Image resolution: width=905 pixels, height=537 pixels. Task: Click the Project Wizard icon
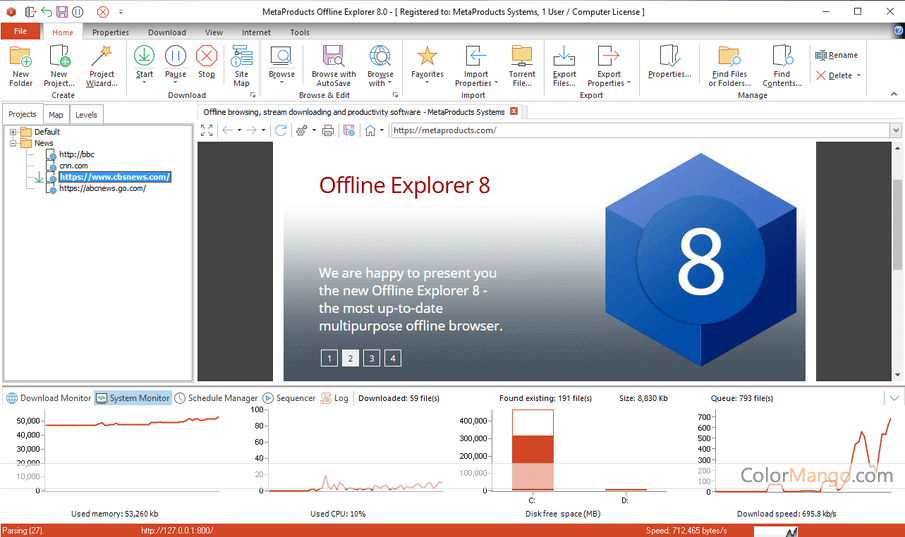pos(101,56)
